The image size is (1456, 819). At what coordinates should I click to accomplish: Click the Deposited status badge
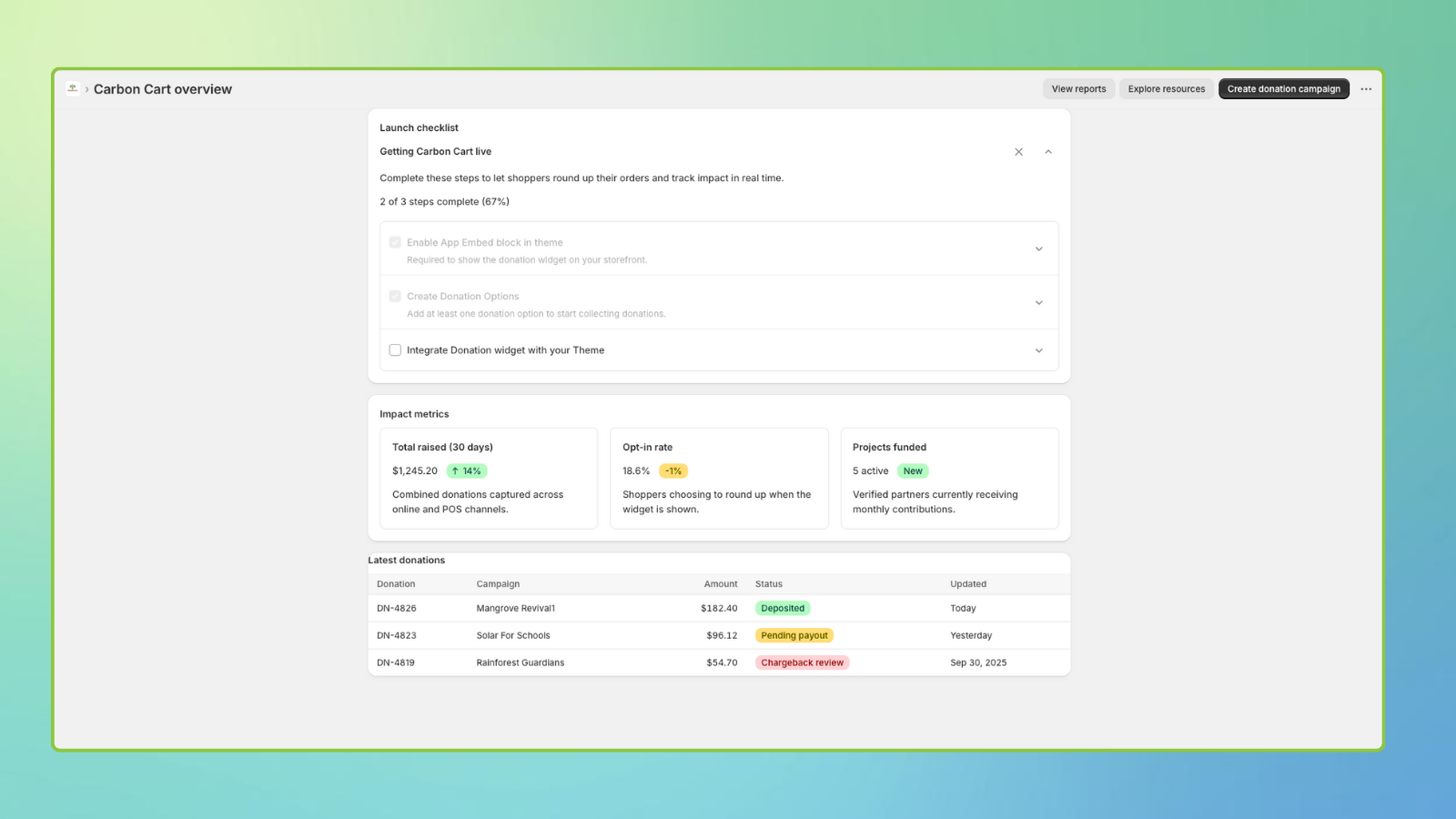click(783, 609)
